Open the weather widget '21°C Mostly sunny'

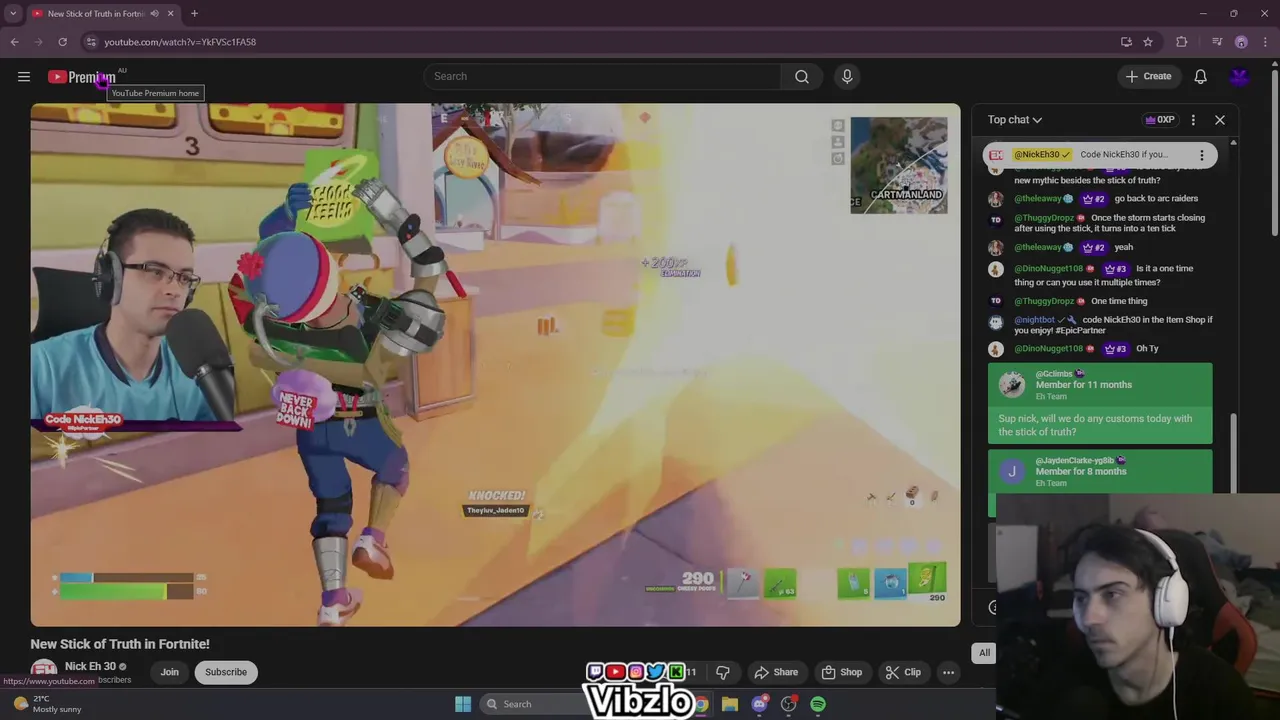coord(48,704)
